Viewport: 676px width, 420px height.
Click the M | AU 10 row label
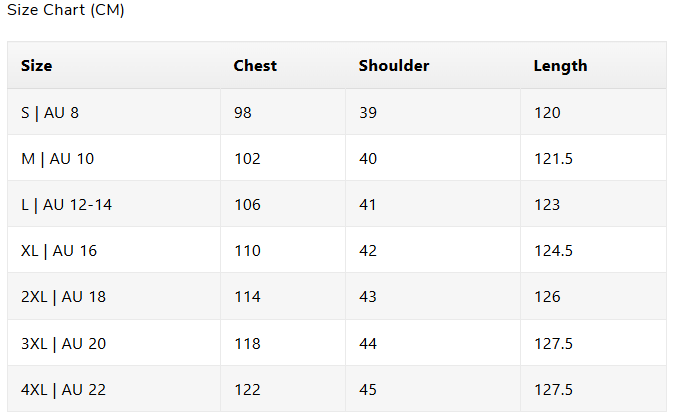[57, 158]
